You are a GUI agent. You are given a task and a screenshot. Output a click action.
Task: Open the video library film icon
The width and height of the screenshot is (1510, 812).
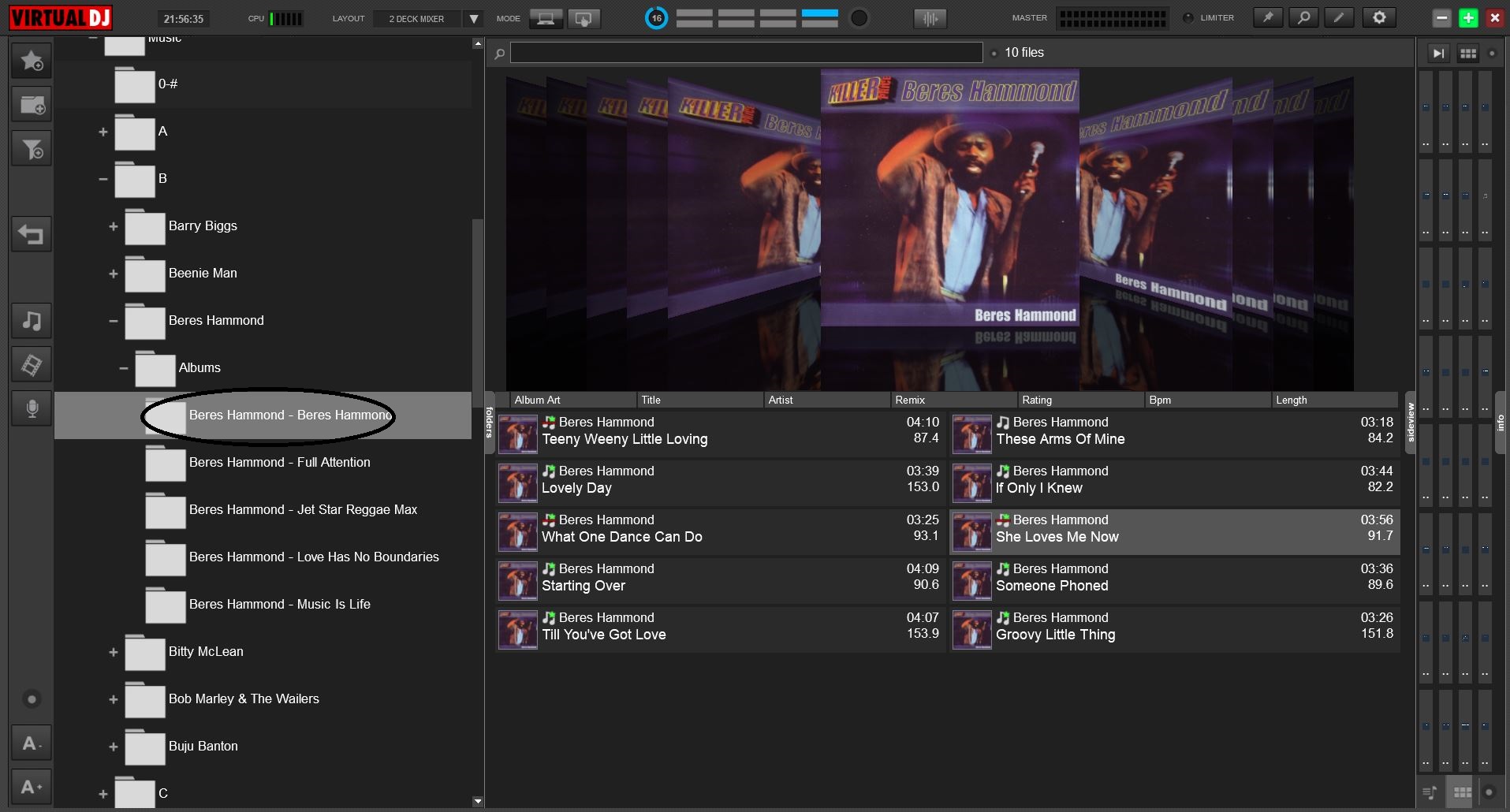(x=32, y=364)
